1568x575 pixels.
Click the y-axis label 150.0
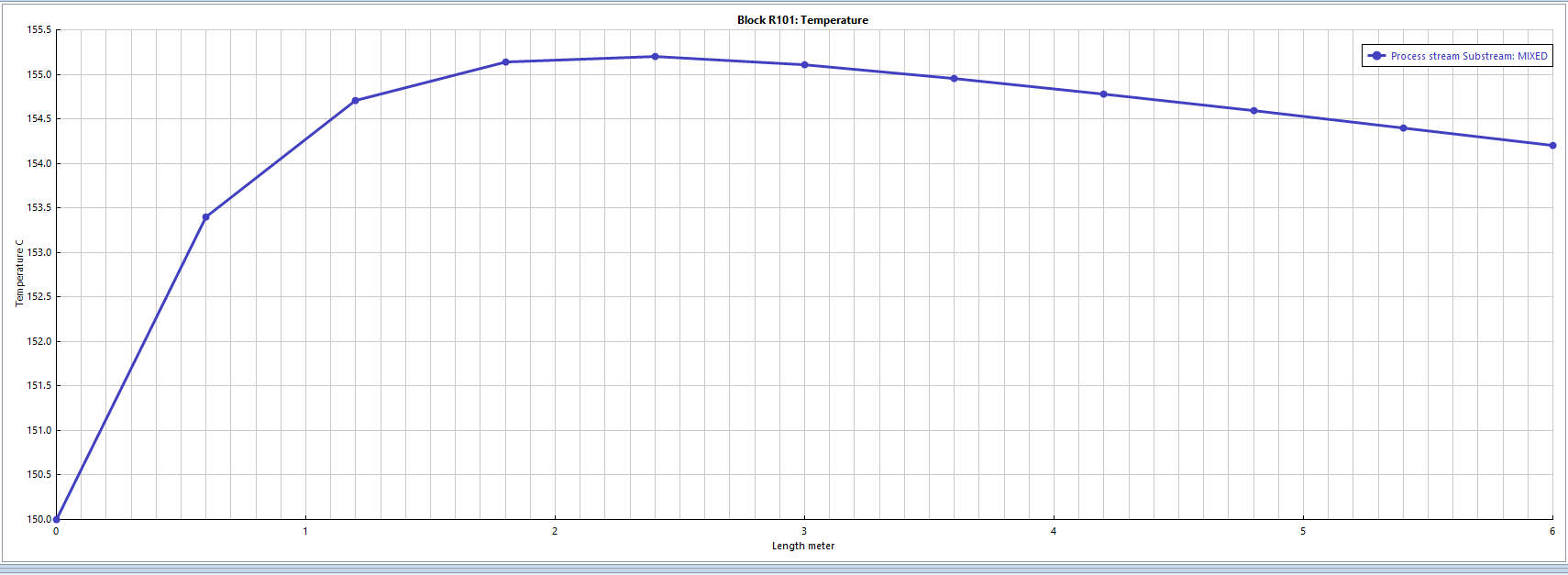pos(39,519)
